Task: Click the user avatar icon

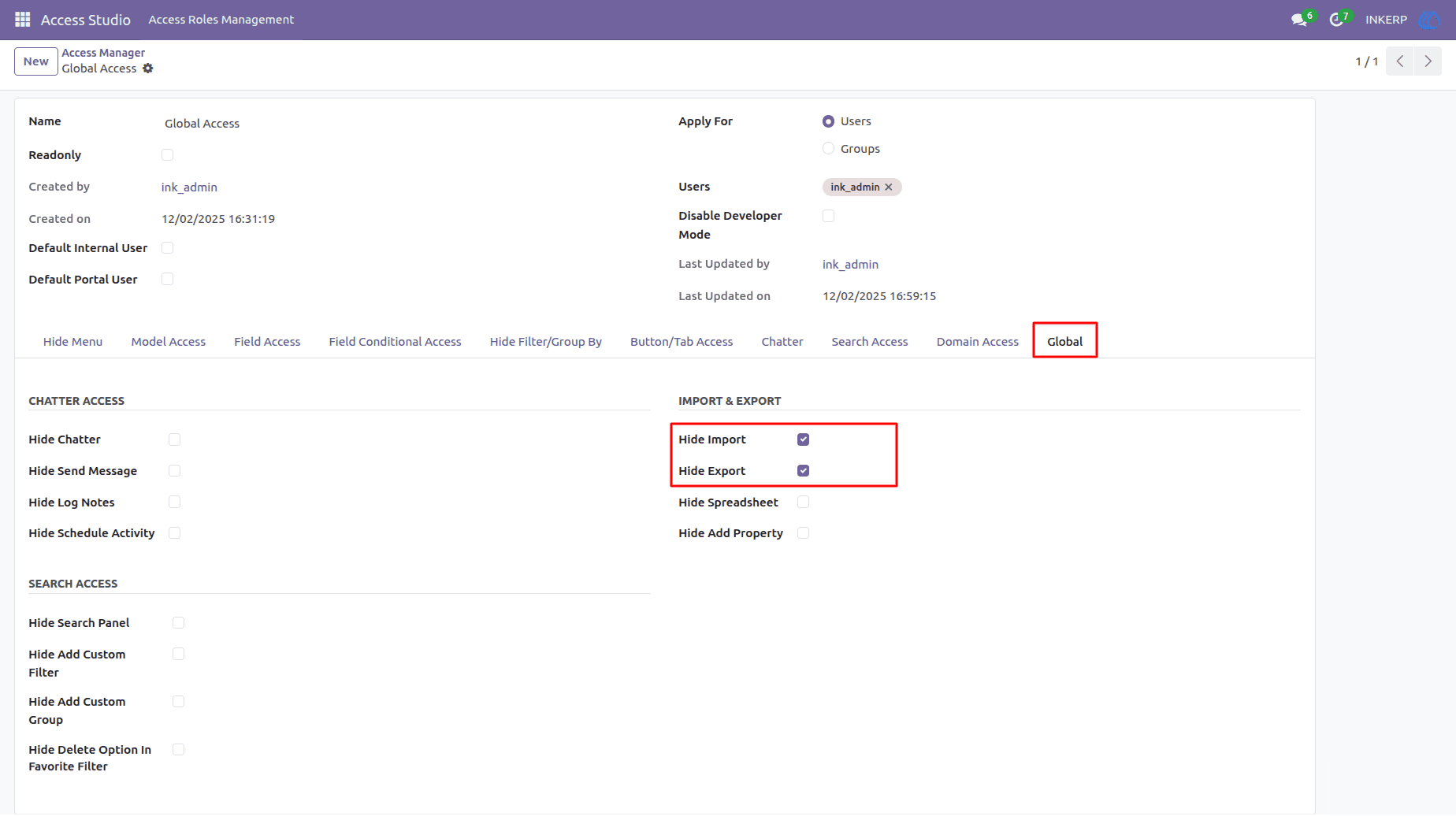Action: (1428, 20)
